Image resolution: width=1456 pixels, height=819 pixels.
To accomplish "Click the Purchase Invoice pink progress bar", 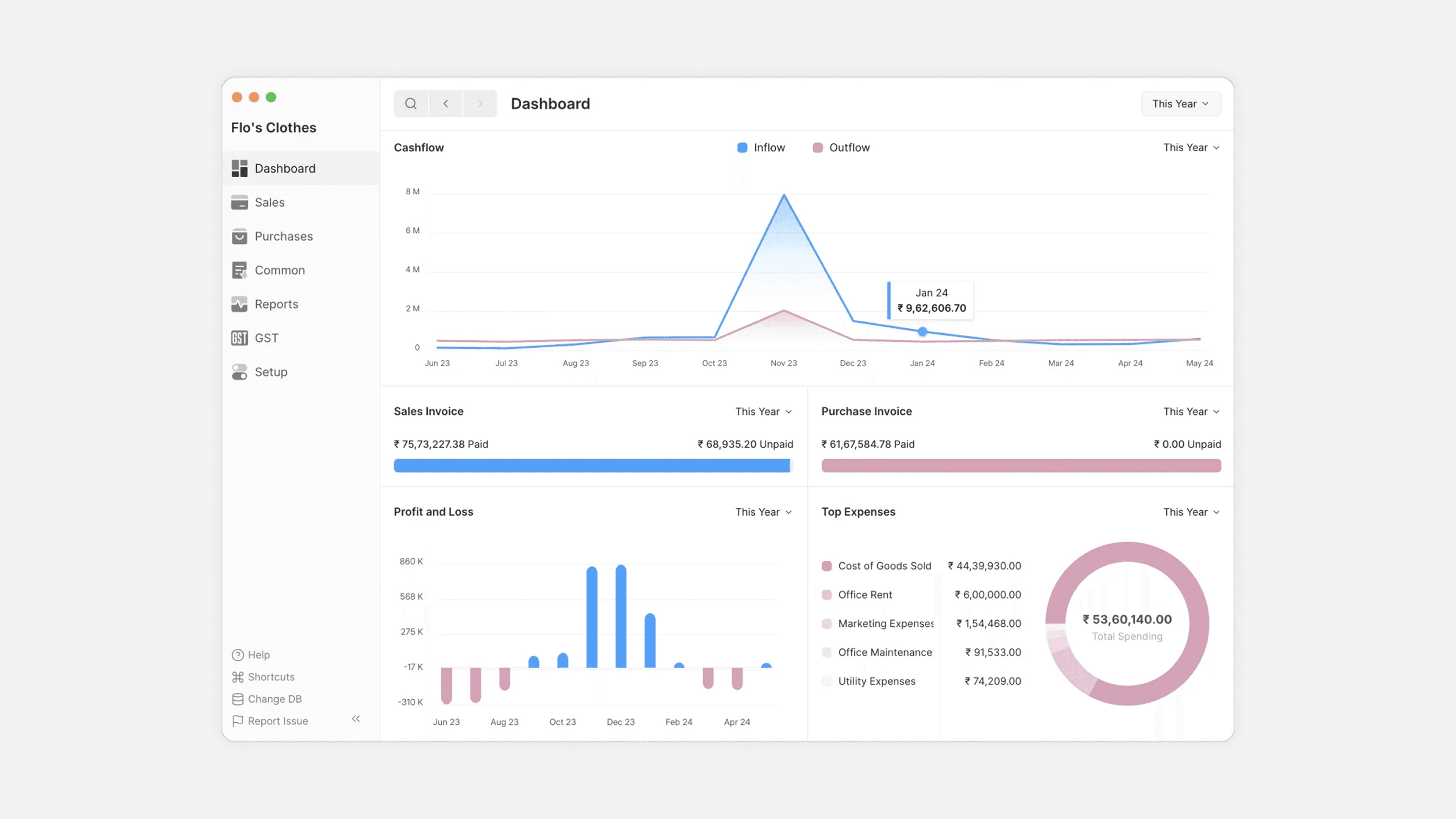I will (x=1021, y=466).
